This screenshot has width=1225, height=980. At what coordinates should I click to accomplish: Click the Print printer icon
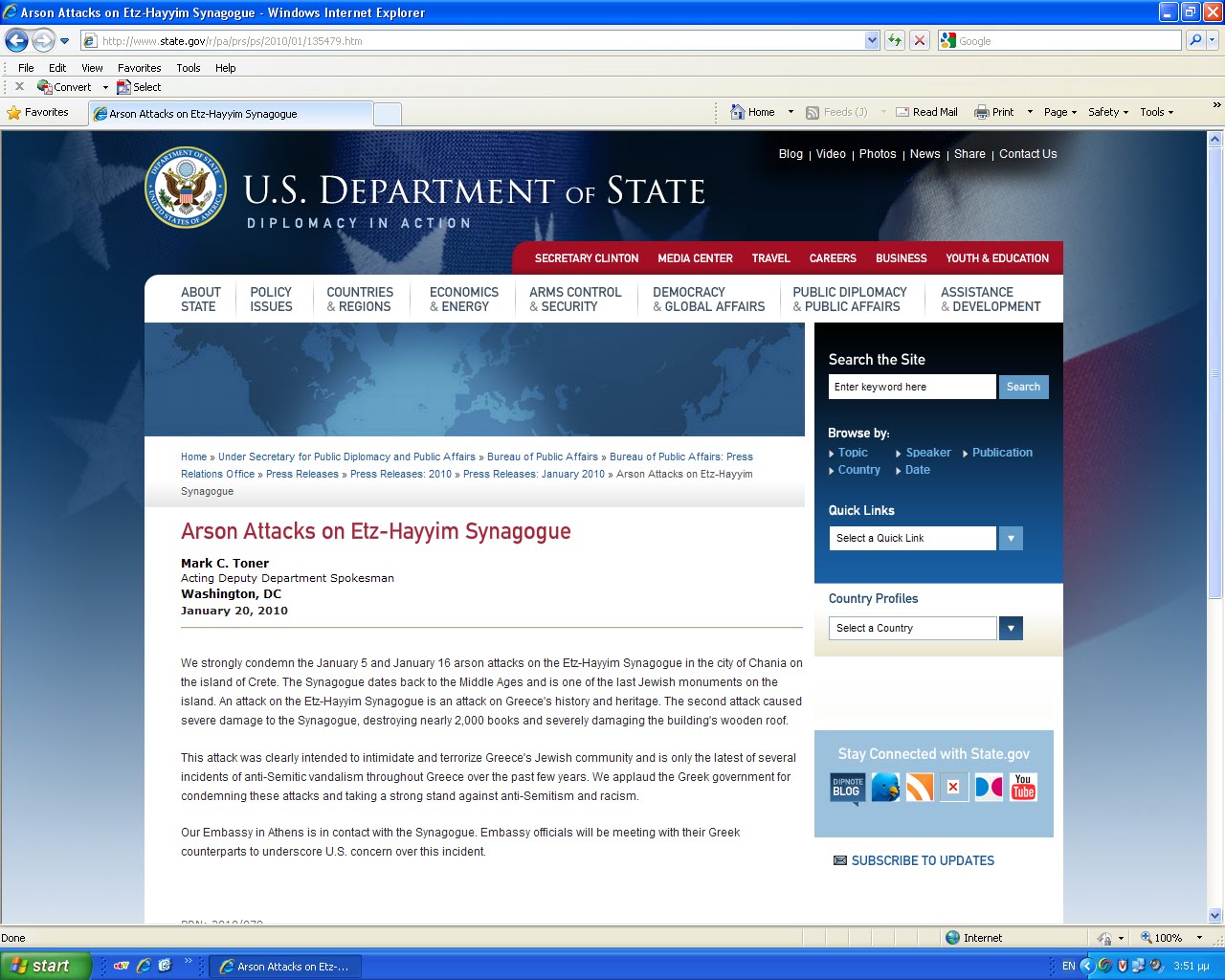[981, 112]
